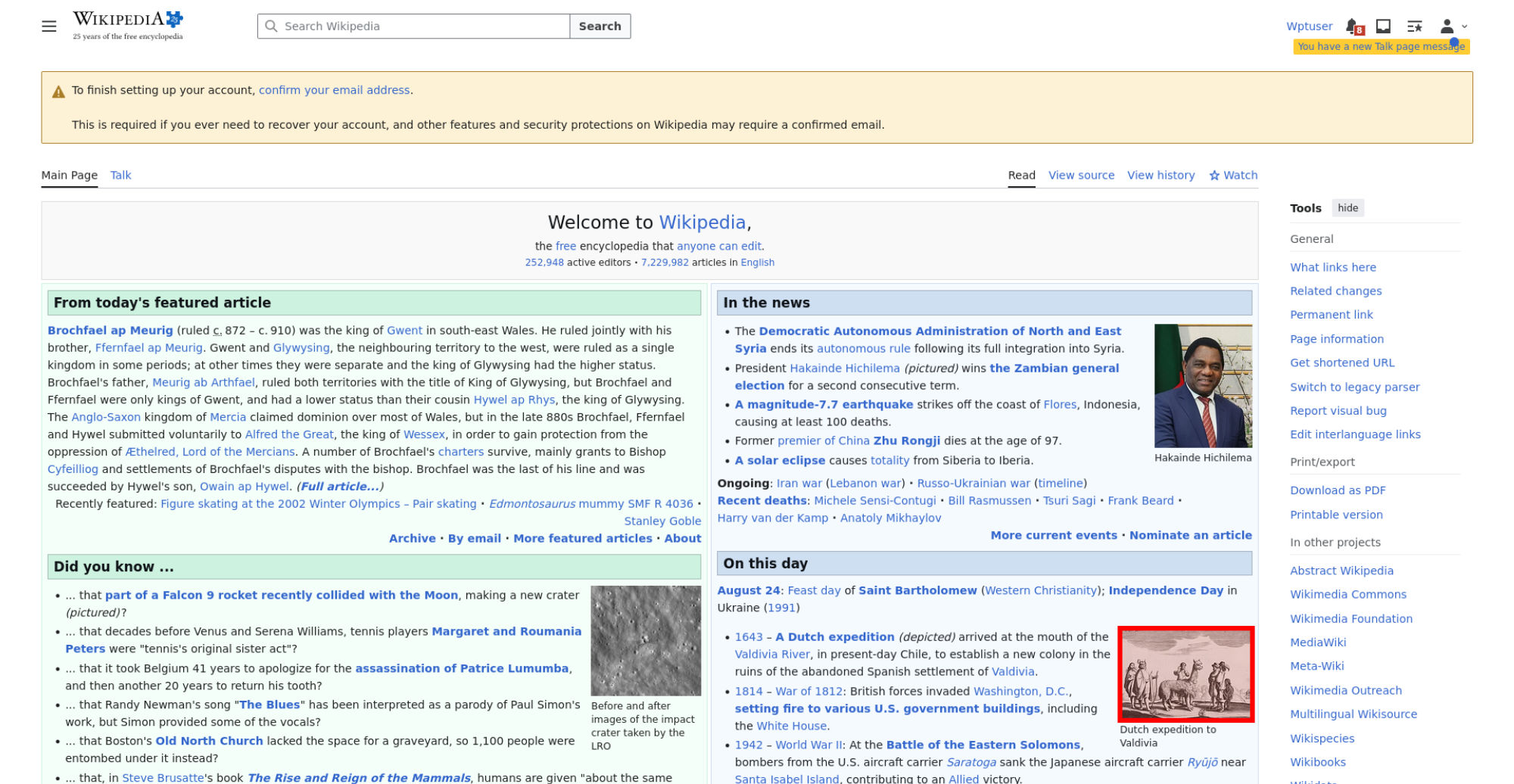Read the Full article link
This screenshot has width=1514, height=784.
(x=340, y=487)
